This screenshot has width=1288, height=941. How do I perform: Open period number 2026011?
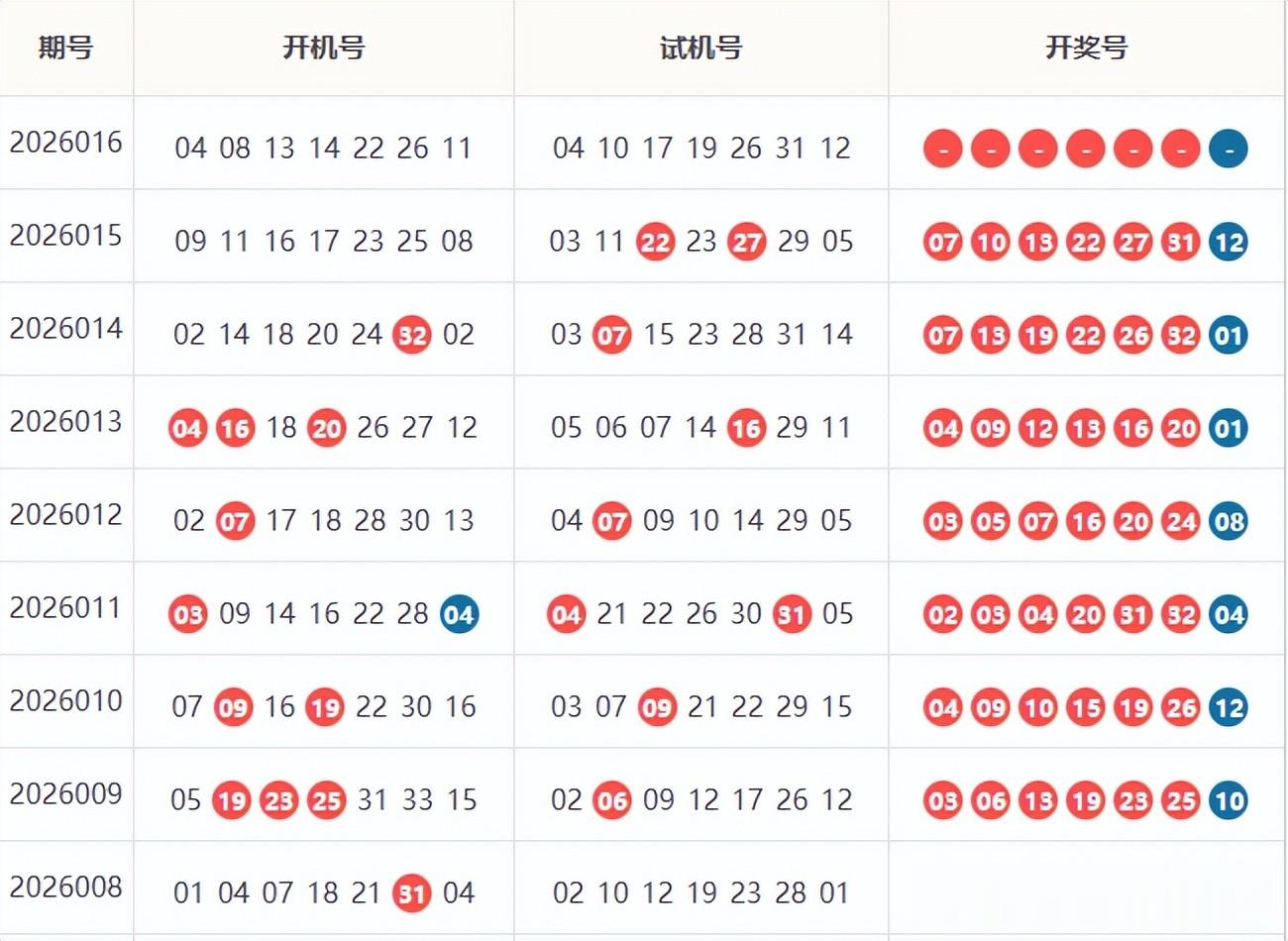click(x=66, y=608)
